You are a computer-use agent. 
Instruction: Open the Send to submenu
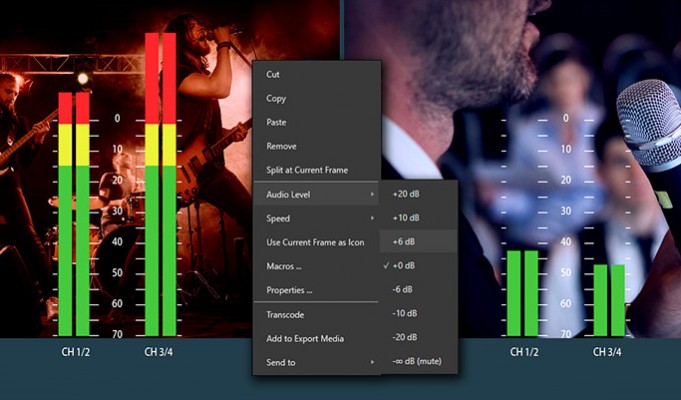317,362
